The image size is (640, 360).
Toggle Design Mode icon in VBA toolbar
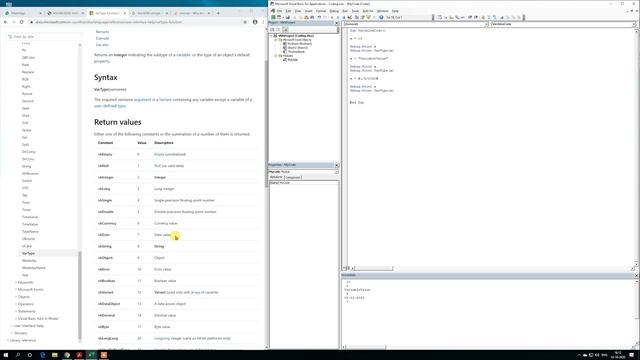point(349,18)
